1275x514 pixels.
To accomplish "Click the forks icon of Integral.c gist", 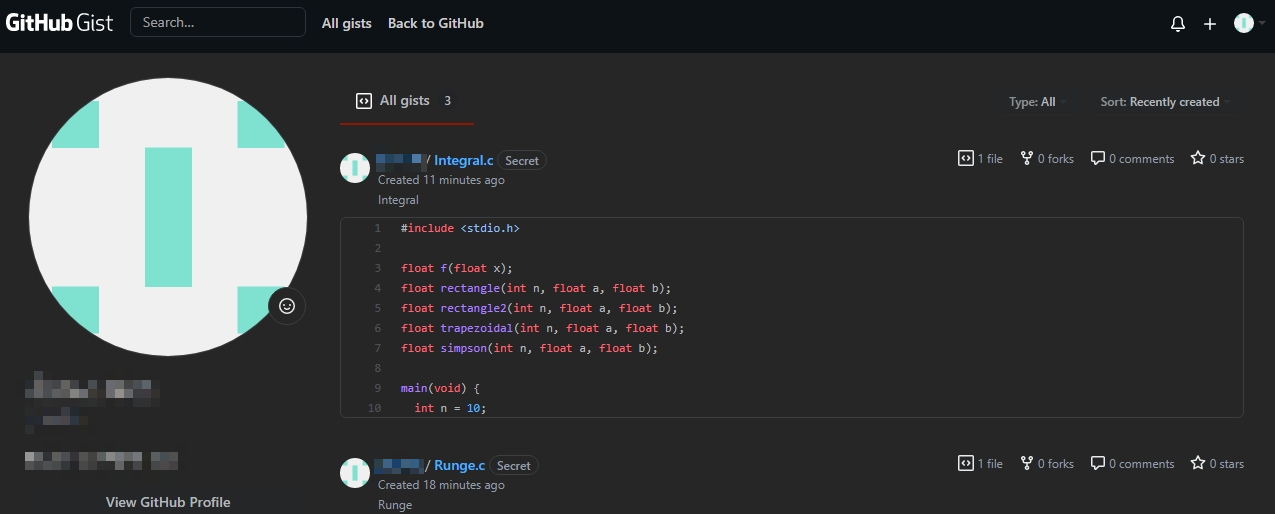I will tap(1026, 158).
